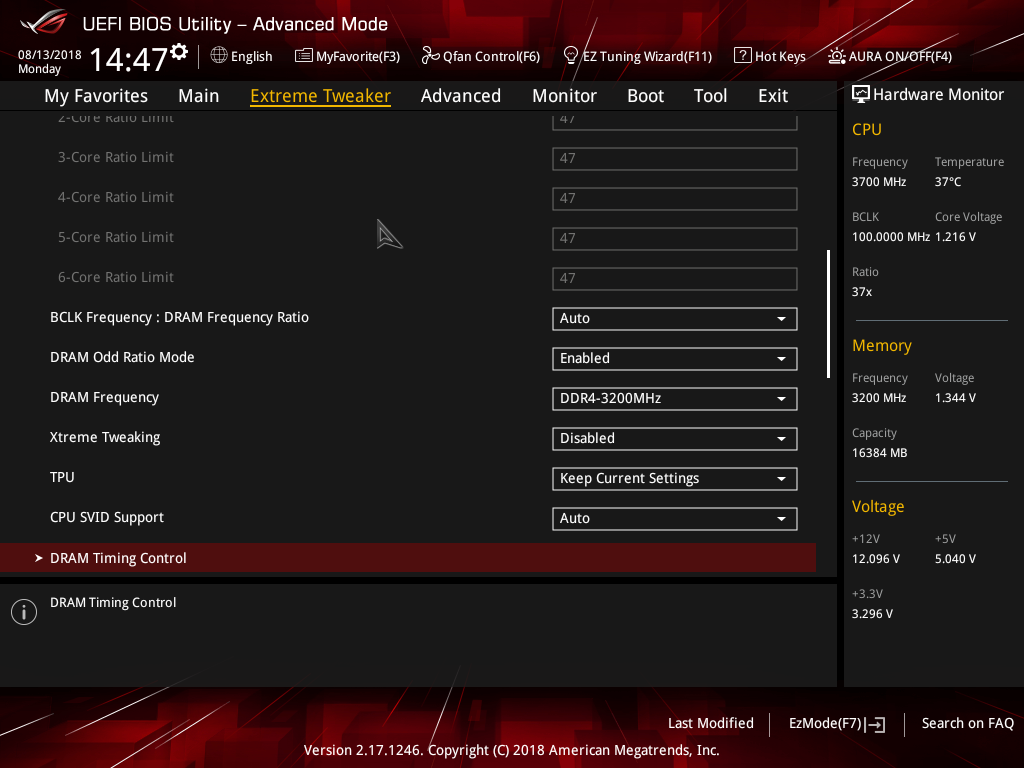
Task: Click the 3-Core Ratio Limit field
Action: point(675,159)
